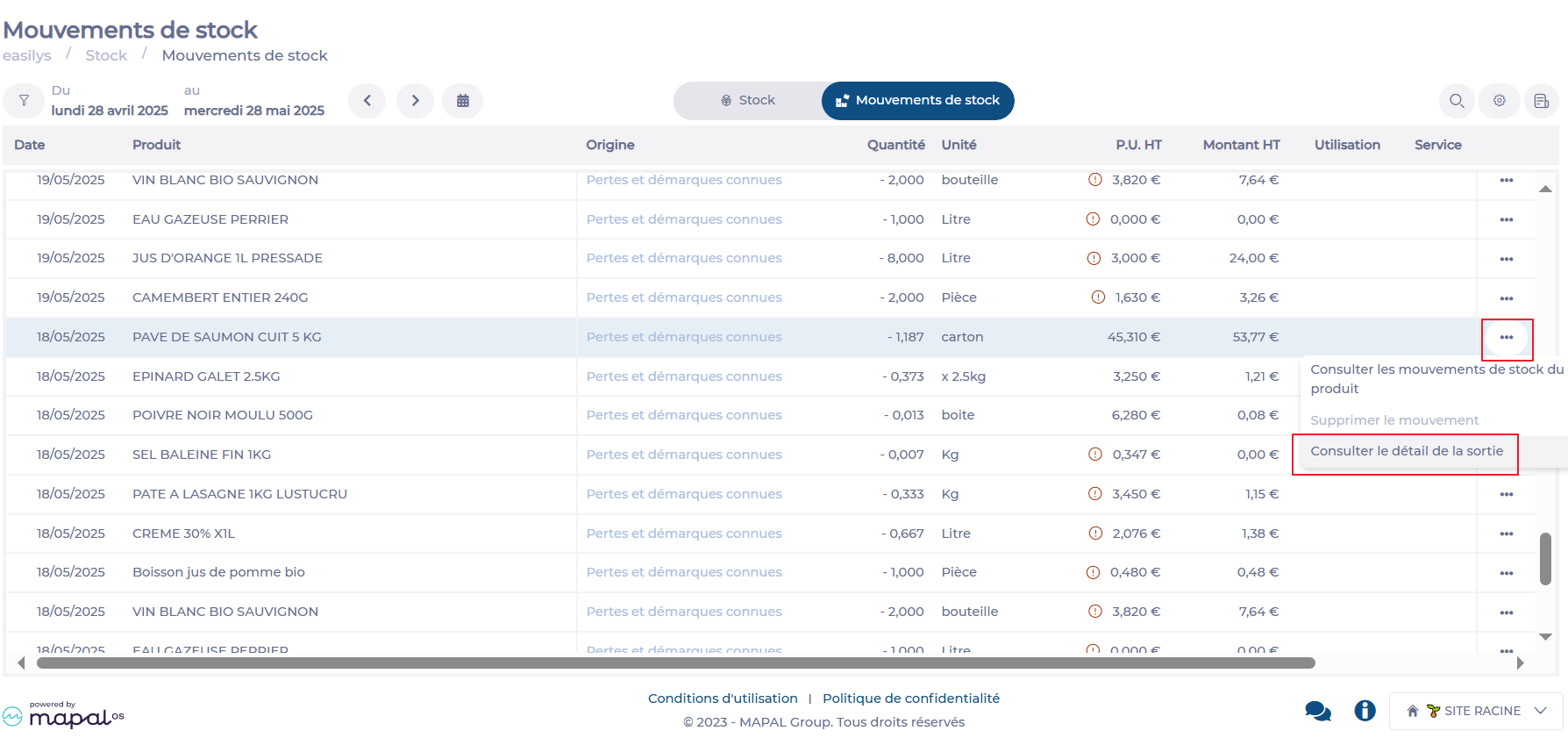Screen dimensions: 1568x745
Task: Edit end date mercredi 28 mai 2025
Action: (x=254, y=111)
